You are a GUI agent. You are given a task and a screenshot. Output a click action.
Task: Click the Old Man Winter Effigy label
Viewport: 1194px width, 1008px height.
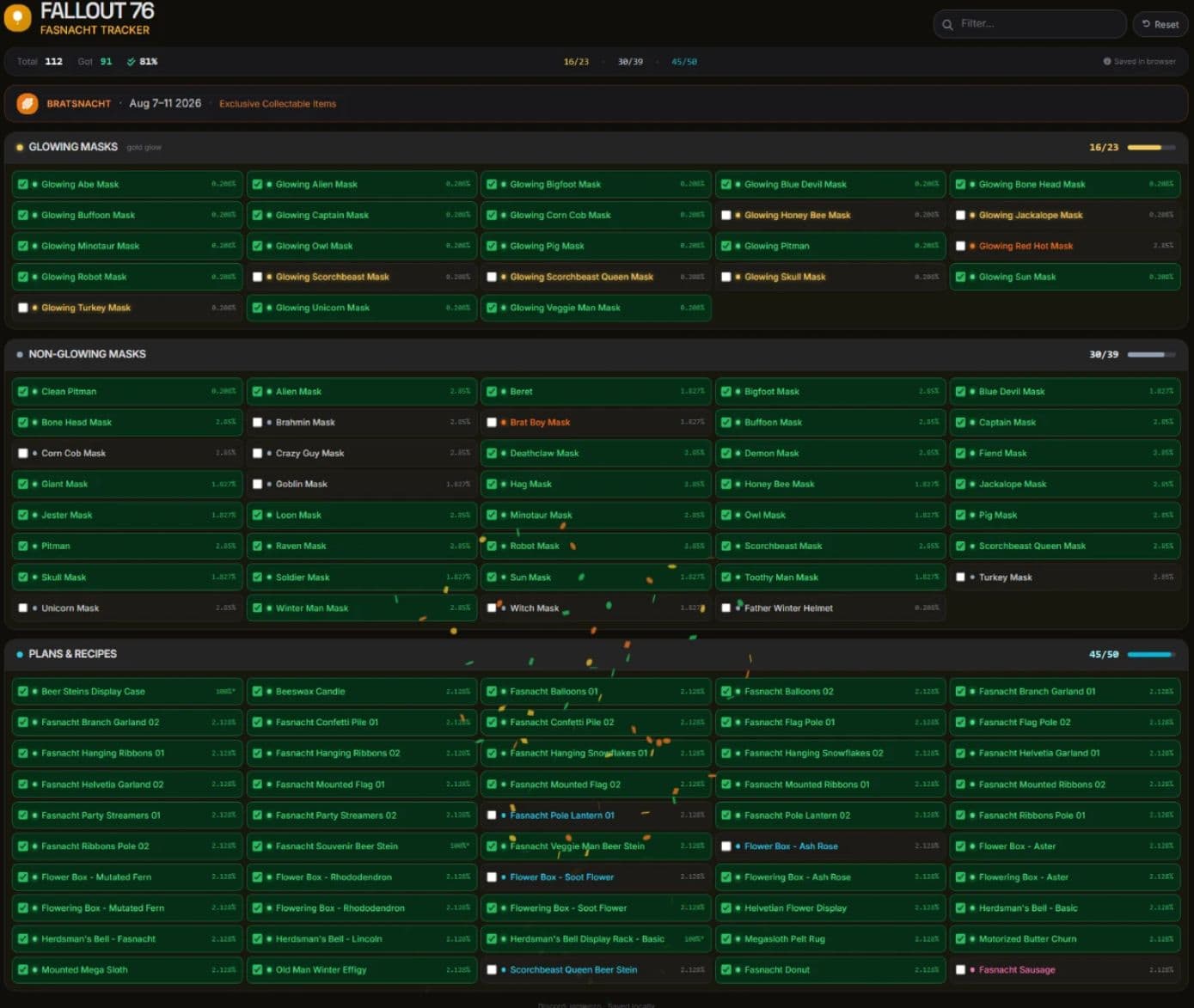pyautogui.click(x=321, y=970)
